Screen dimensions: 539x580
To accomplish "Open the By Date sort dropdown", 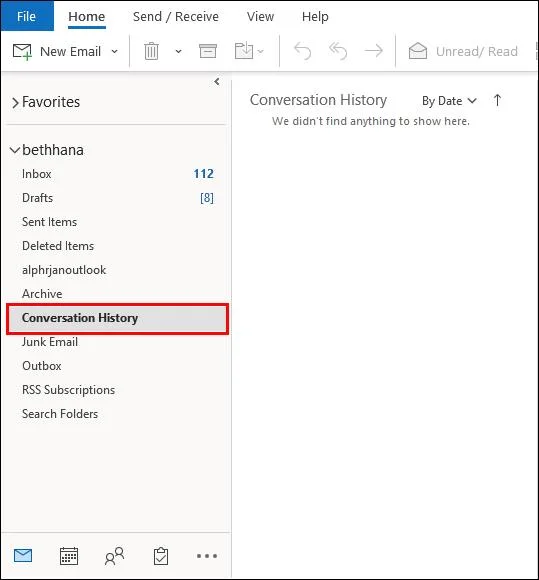I will (x=449, y=101).
